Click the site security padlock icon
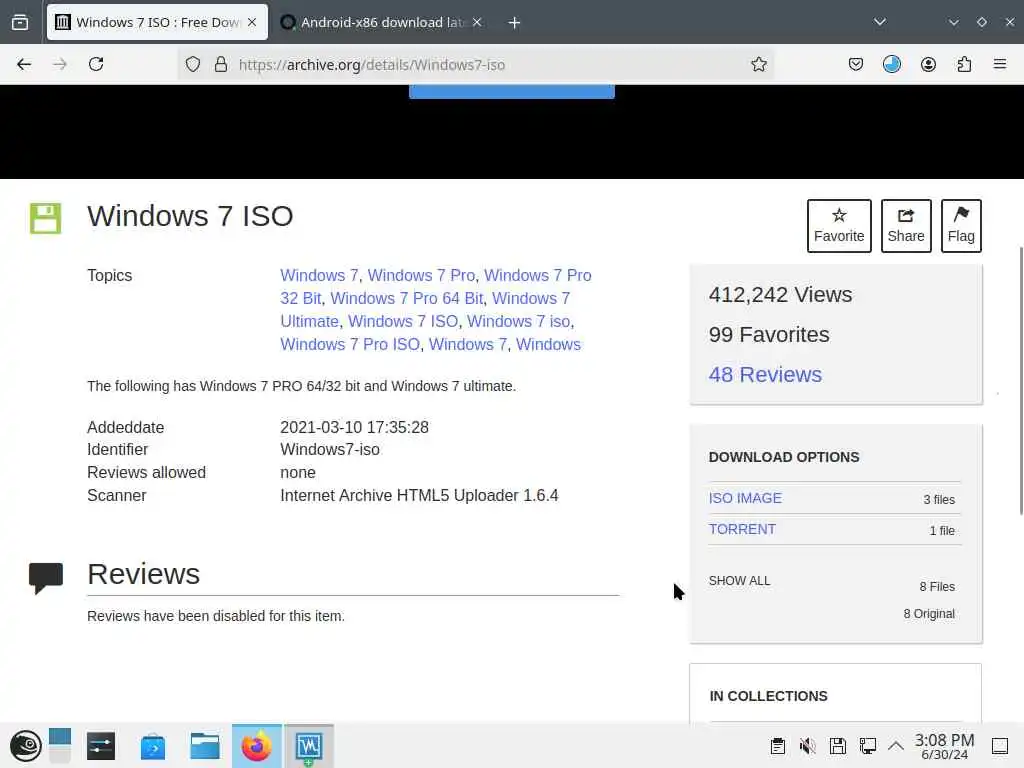Image resolution: width=1024 pixels, height=768 pixels. [221, 64]
